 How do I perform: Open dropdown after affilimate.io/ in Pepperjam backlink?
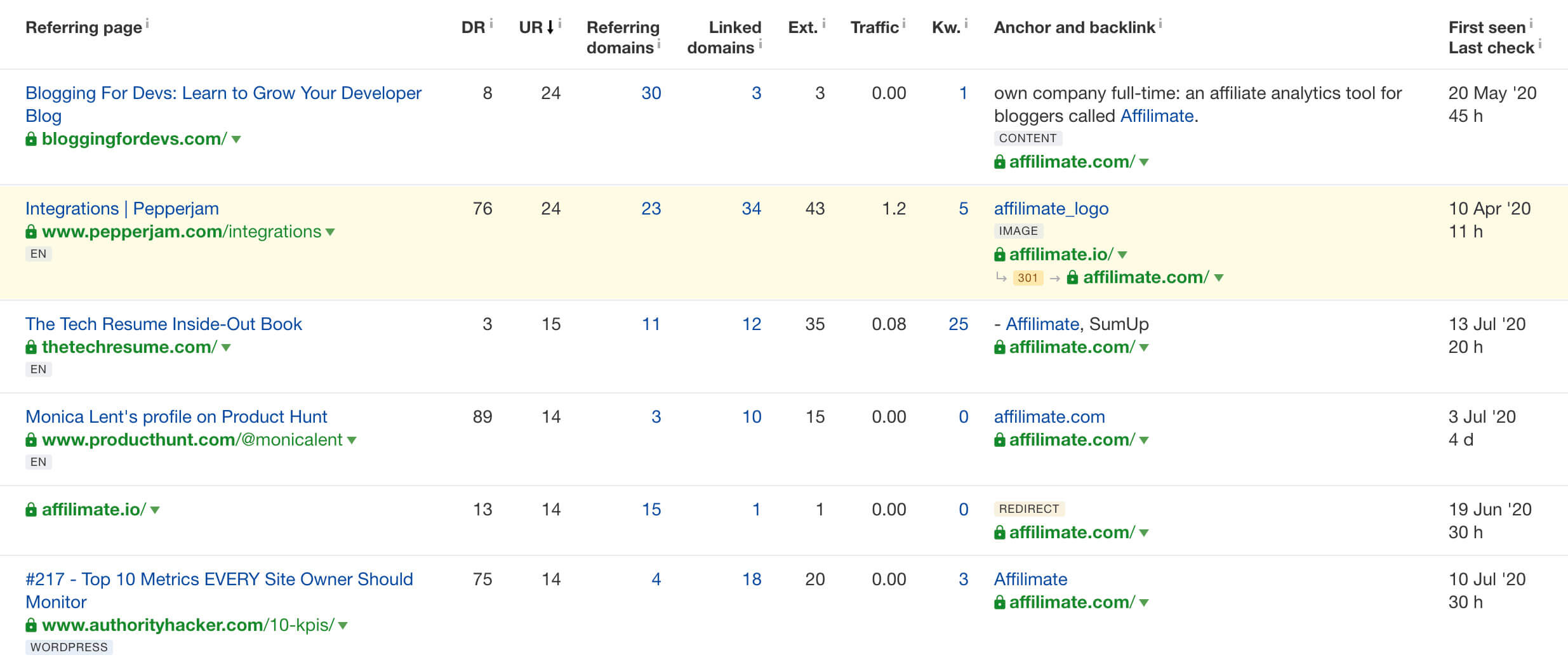click(1122, 255)
